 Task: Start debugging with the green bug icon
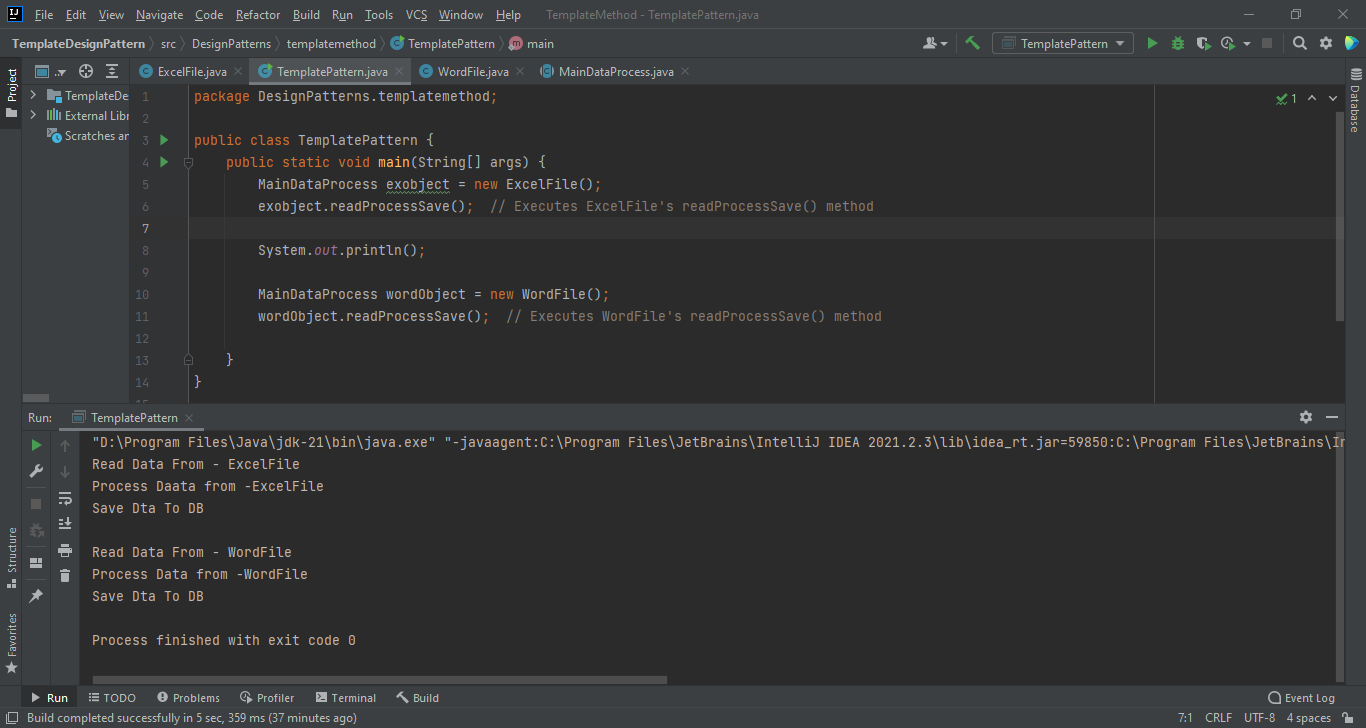pos(1177,43)
